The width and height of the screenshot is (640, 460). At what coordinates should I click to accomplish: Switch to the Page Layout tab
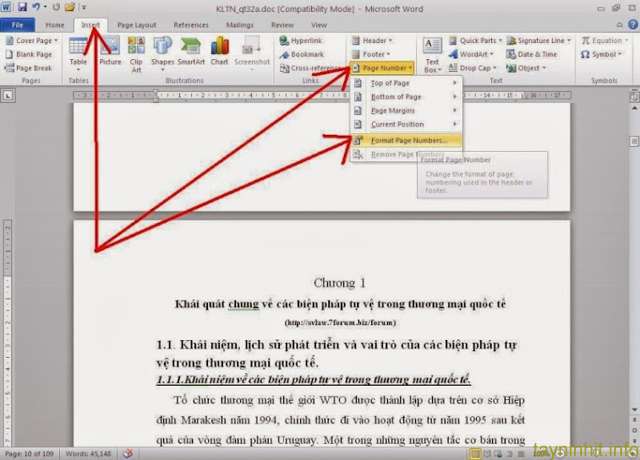pyautogui.click(x=136, y=24)
